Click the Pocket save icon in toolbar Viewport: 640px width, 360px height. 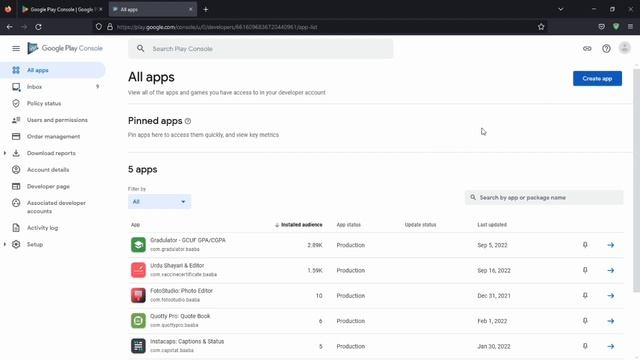[x=601, y=27]
